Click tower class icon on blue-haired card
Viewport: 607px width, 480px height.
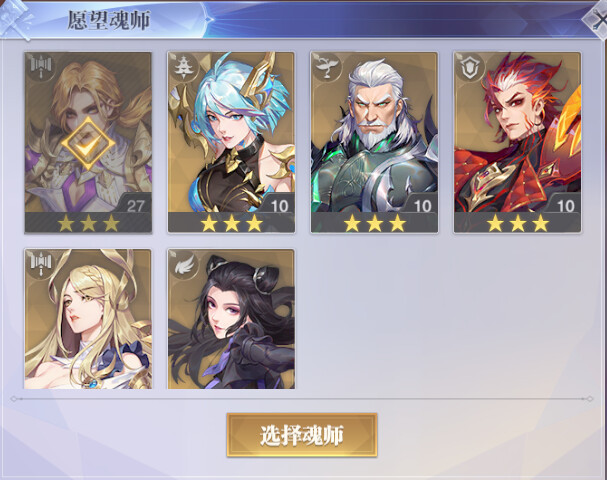182,67
